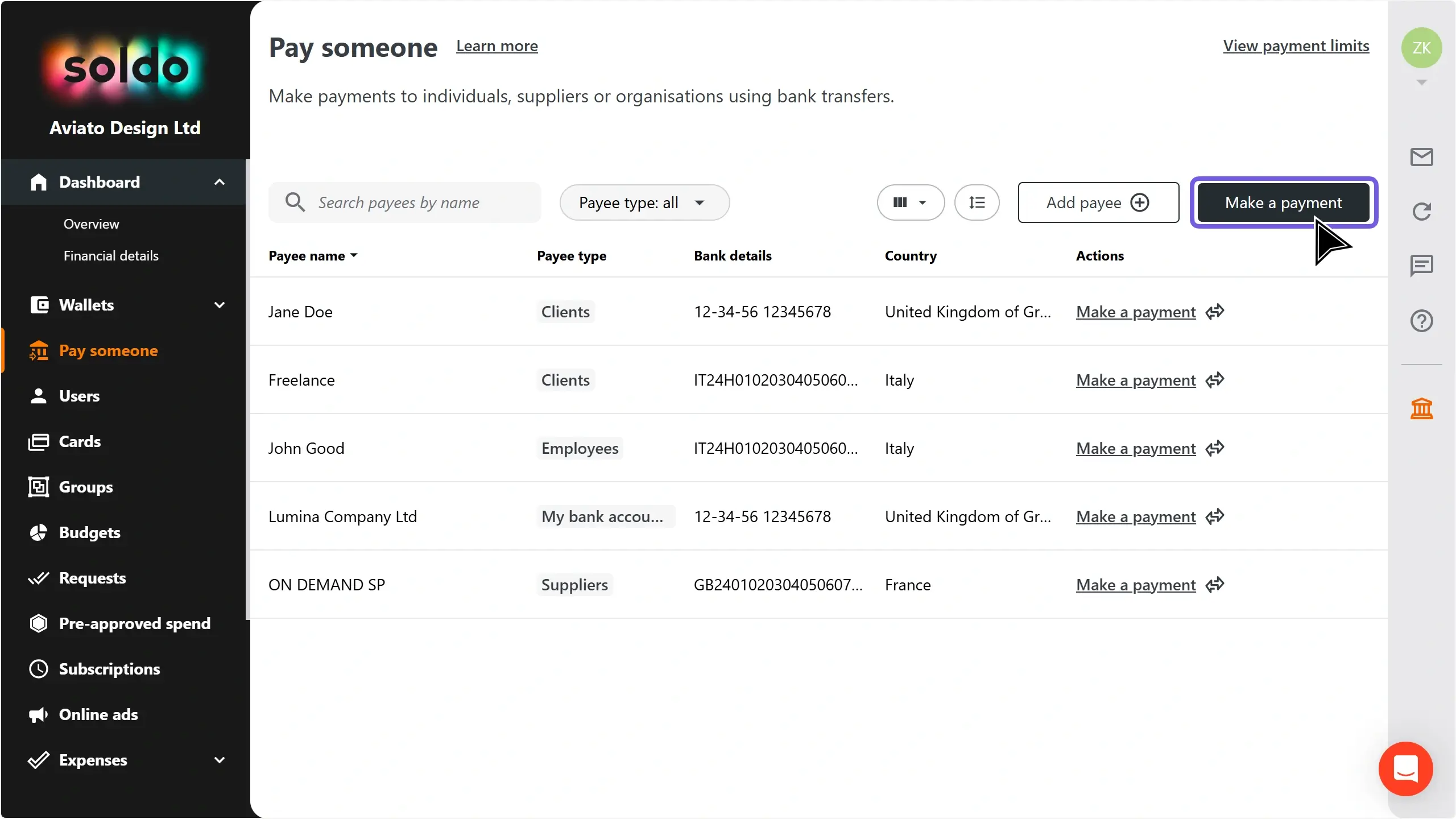
Task: Click transfer arrows icon for Freelance
Action: [1214, 380]
